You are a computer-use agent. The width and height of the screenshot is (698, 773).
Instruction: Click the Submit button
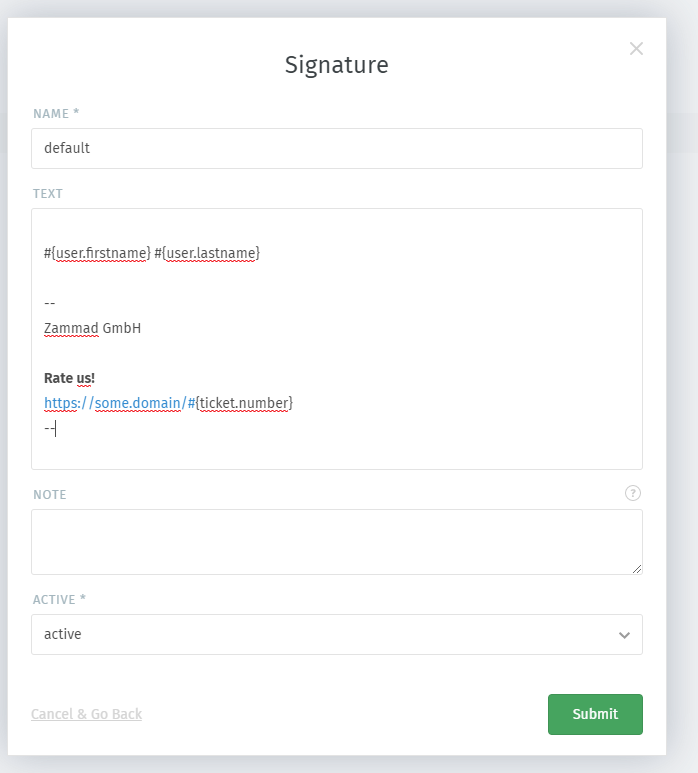(x=595, y=714)
